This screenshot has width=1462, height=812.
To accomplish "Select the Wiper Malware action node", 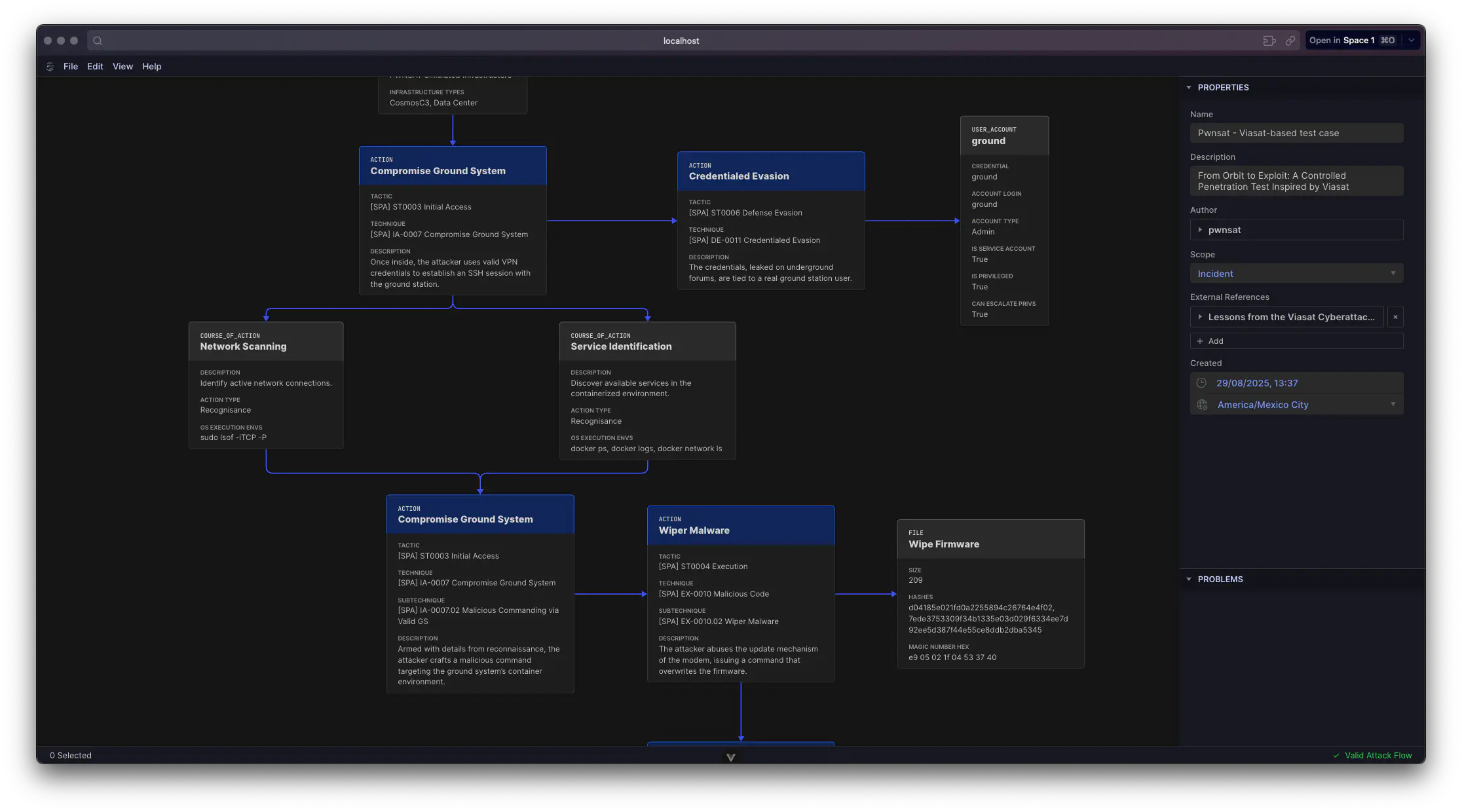I will click(x=741, y=594).
